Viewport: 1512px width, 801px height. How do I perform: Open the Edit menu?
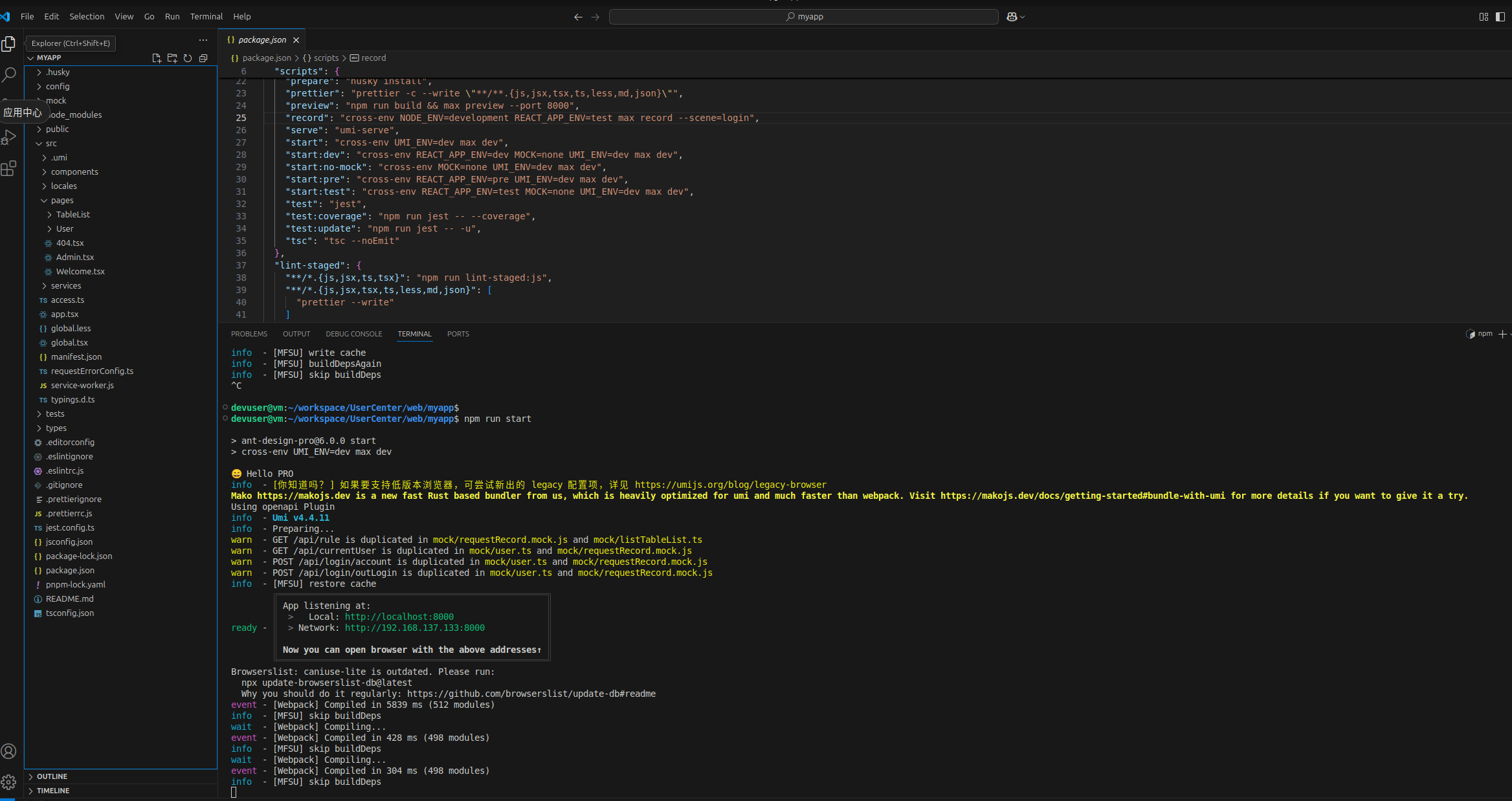[x=52, y=17]
